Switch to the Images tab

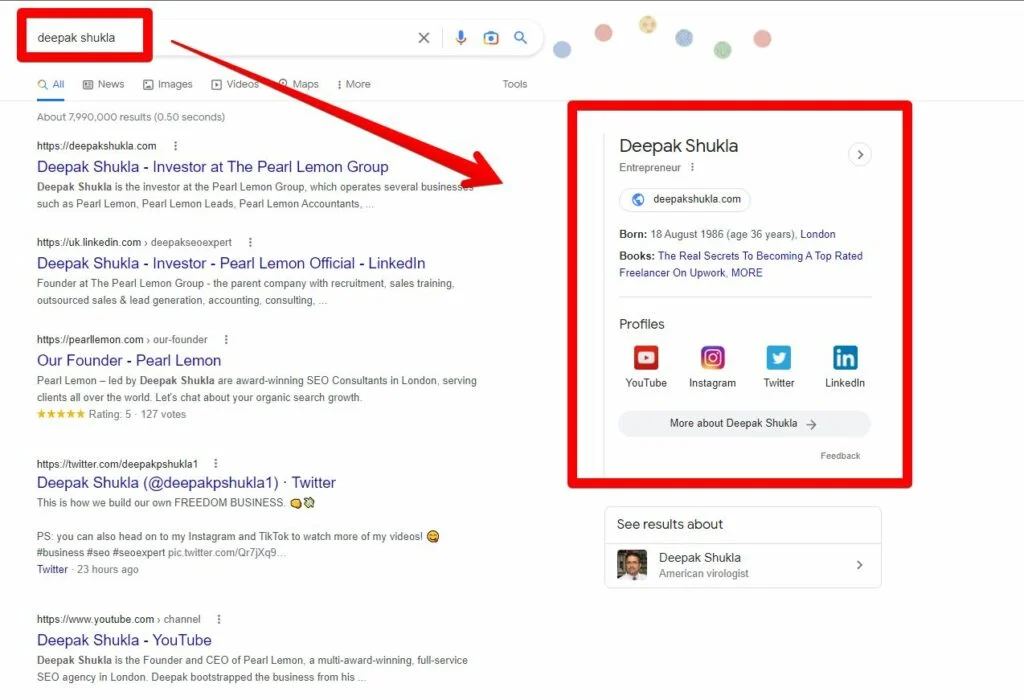168,84
